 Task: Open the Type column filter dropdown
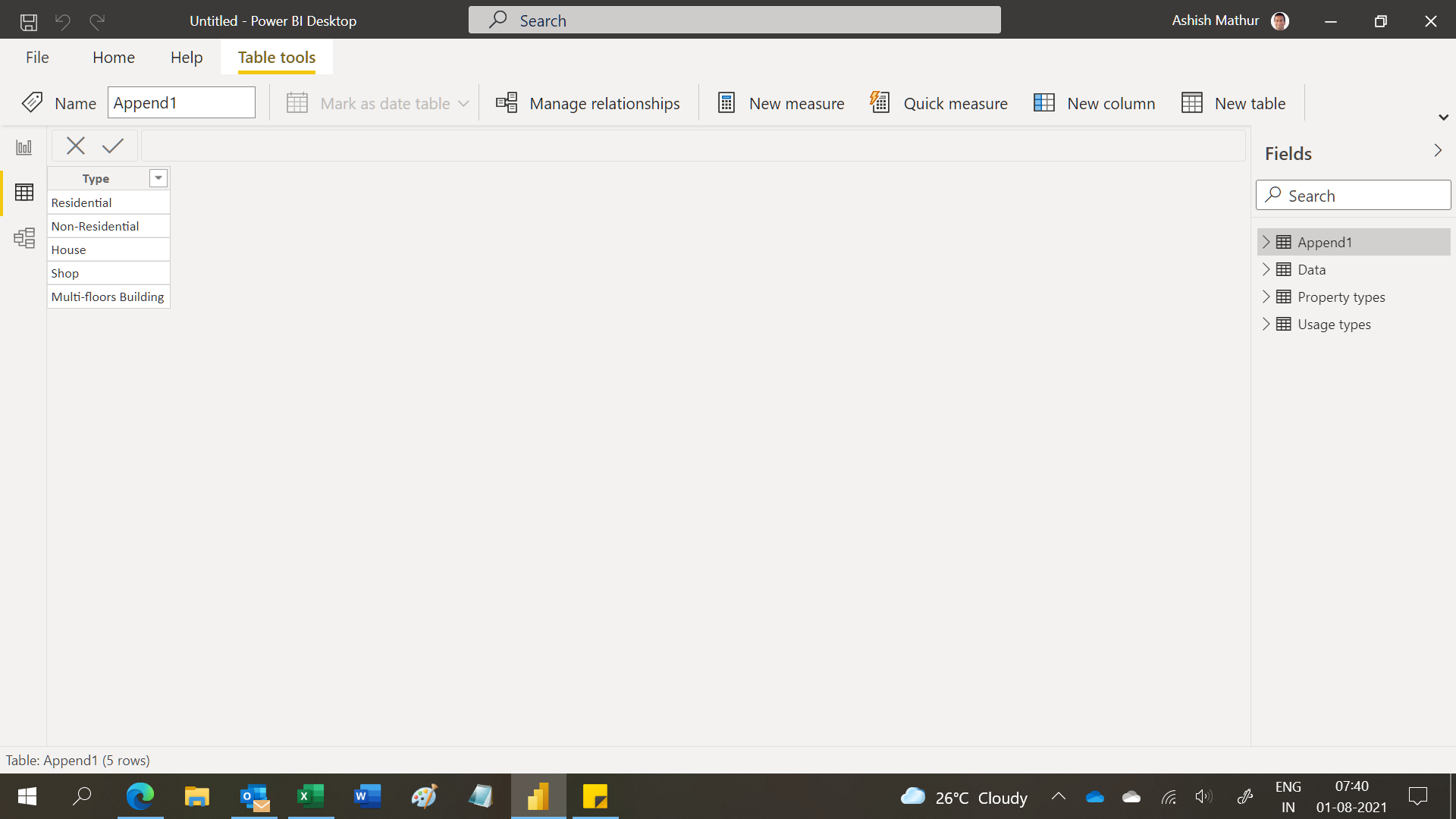click(158, 178)
